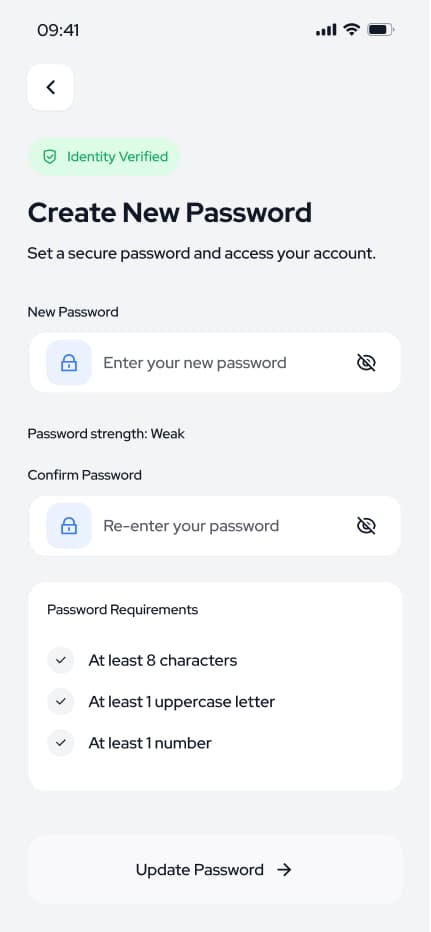Click the Password strength: Weak label

[106, 434]
